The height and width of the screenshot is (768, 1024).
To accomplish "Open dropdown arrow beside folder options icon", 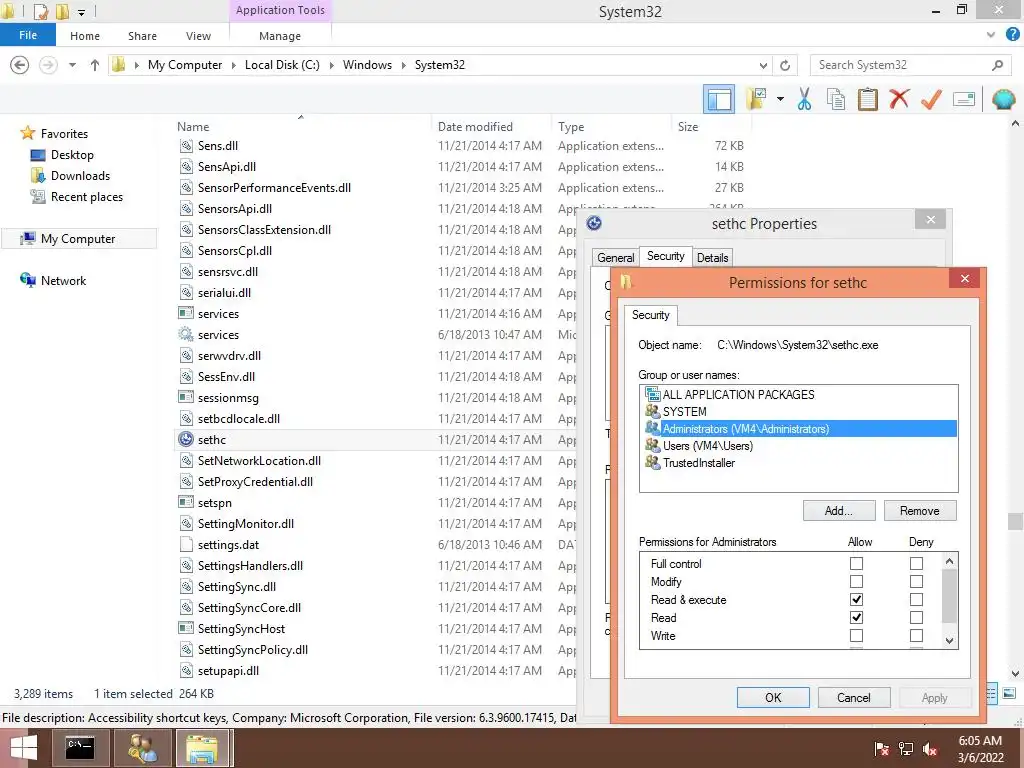I will click(780, 99).
